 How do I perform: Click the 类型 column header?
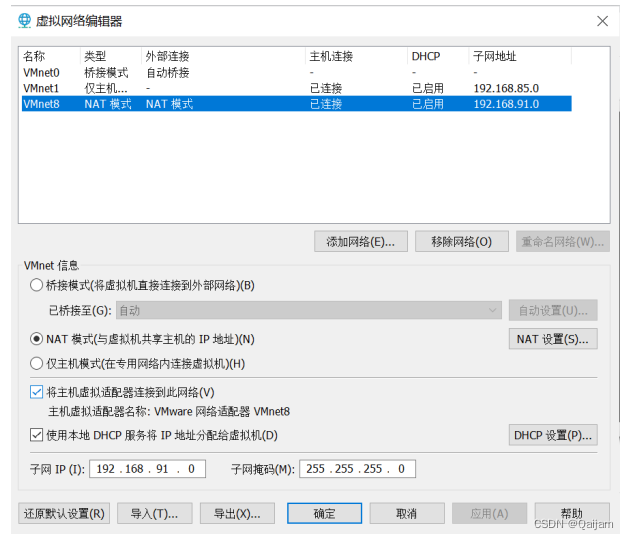(111, 56)
